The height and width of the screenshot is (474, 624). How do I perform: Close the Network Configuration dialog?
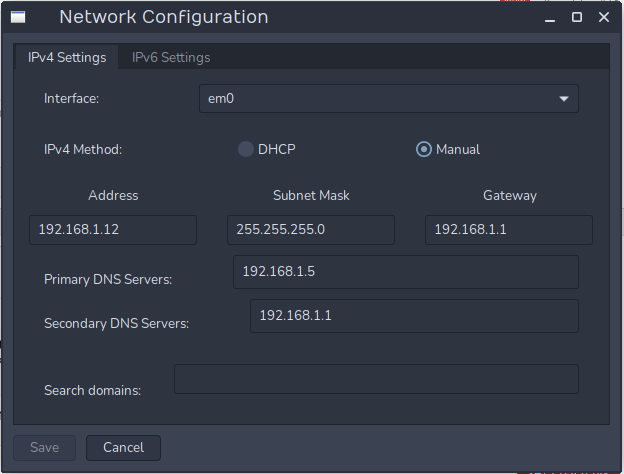pos(603,18)
